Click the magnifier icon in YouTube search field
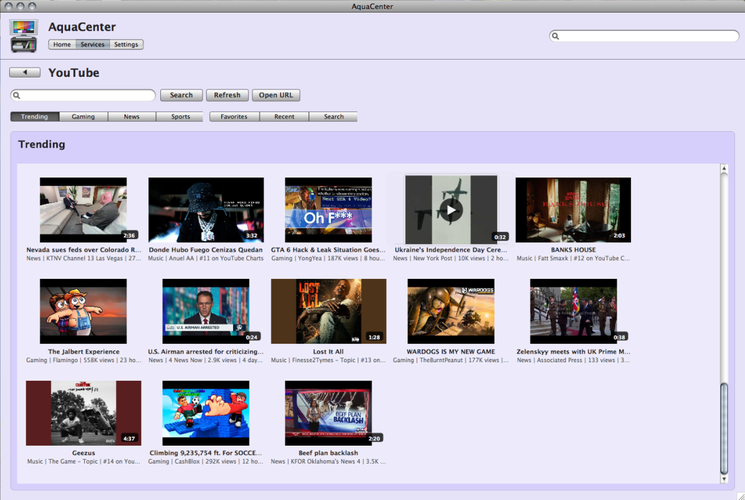Screen dimensions: 745x500 17,96
